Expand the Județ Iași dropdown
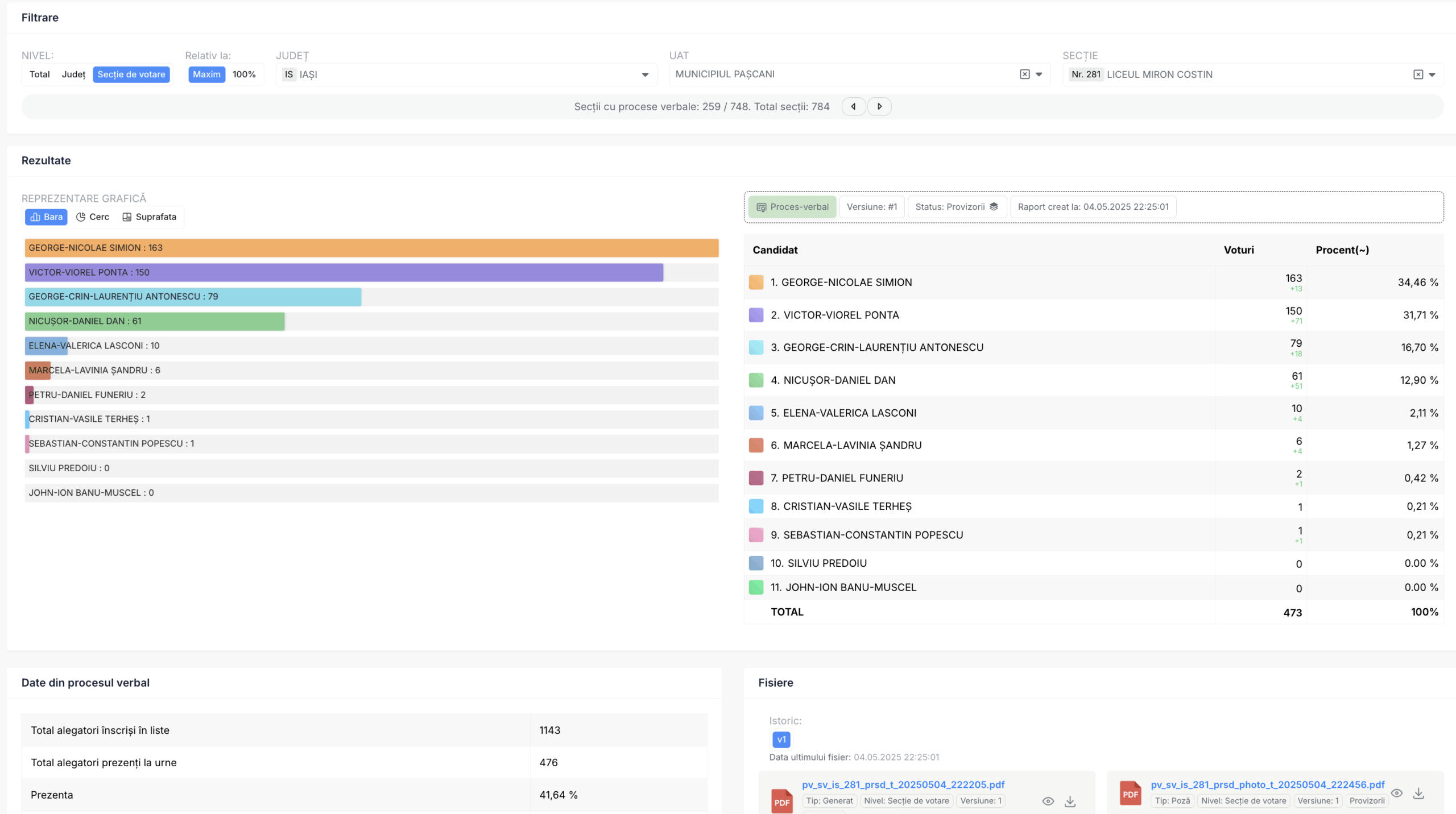This screenshot has height=814, width=1456. [645, 74]
